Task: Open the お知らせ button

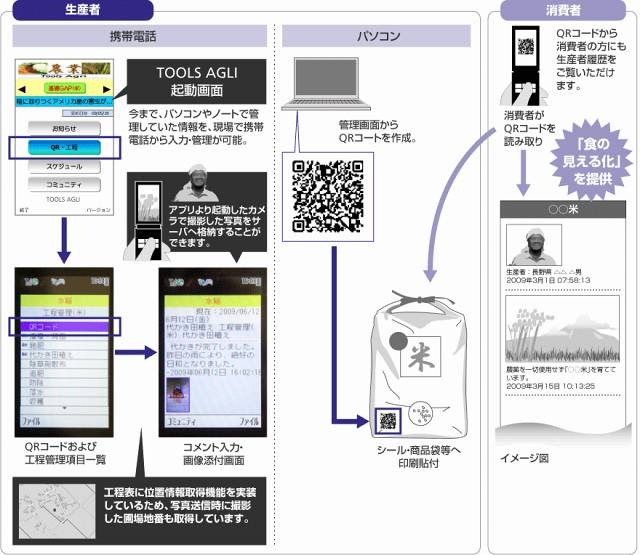Action: tap(64, 129)
